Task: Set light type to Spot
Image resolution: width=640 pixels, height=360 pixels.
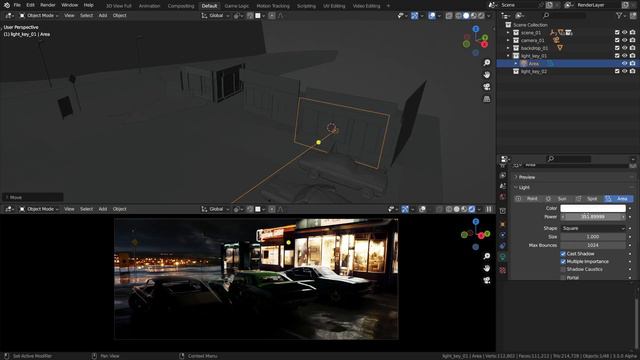Action: [x=588, y=199]
